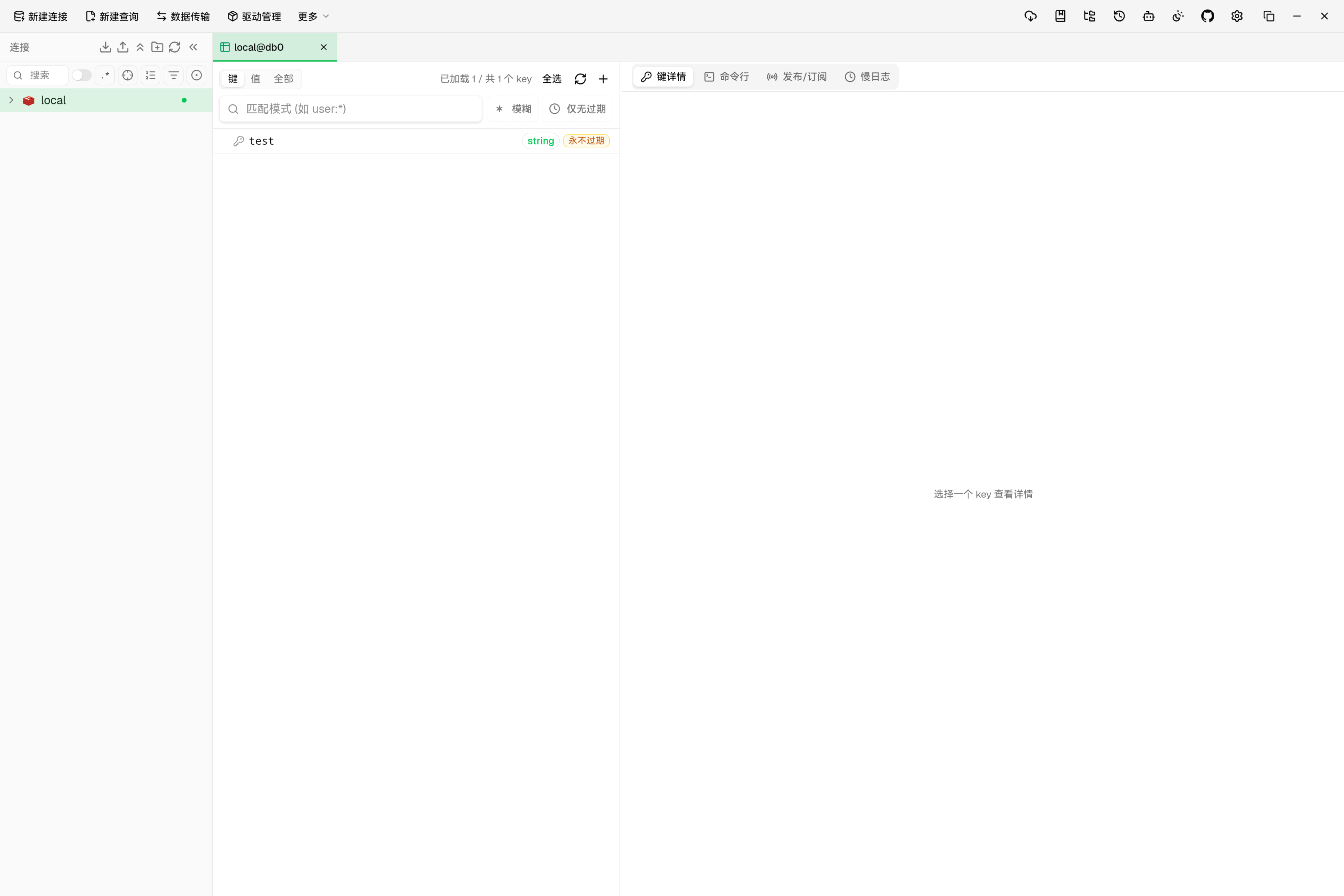Click the new connection button
The width and height of the screenshot is (1344, 896).
point(41,16)
